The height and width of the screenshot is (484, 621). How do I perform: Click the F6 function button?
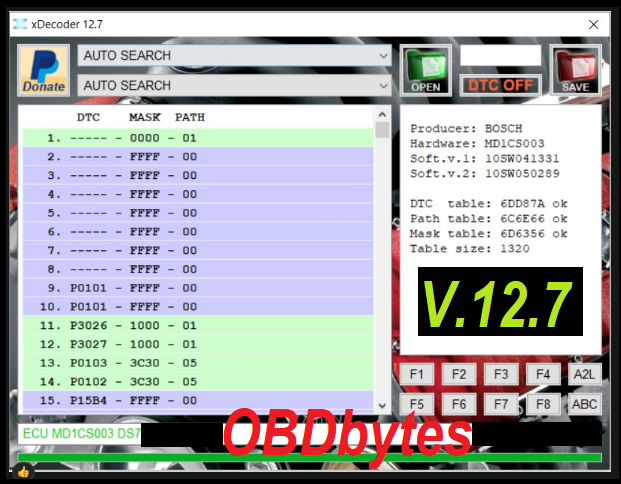(x=459, y=404)
